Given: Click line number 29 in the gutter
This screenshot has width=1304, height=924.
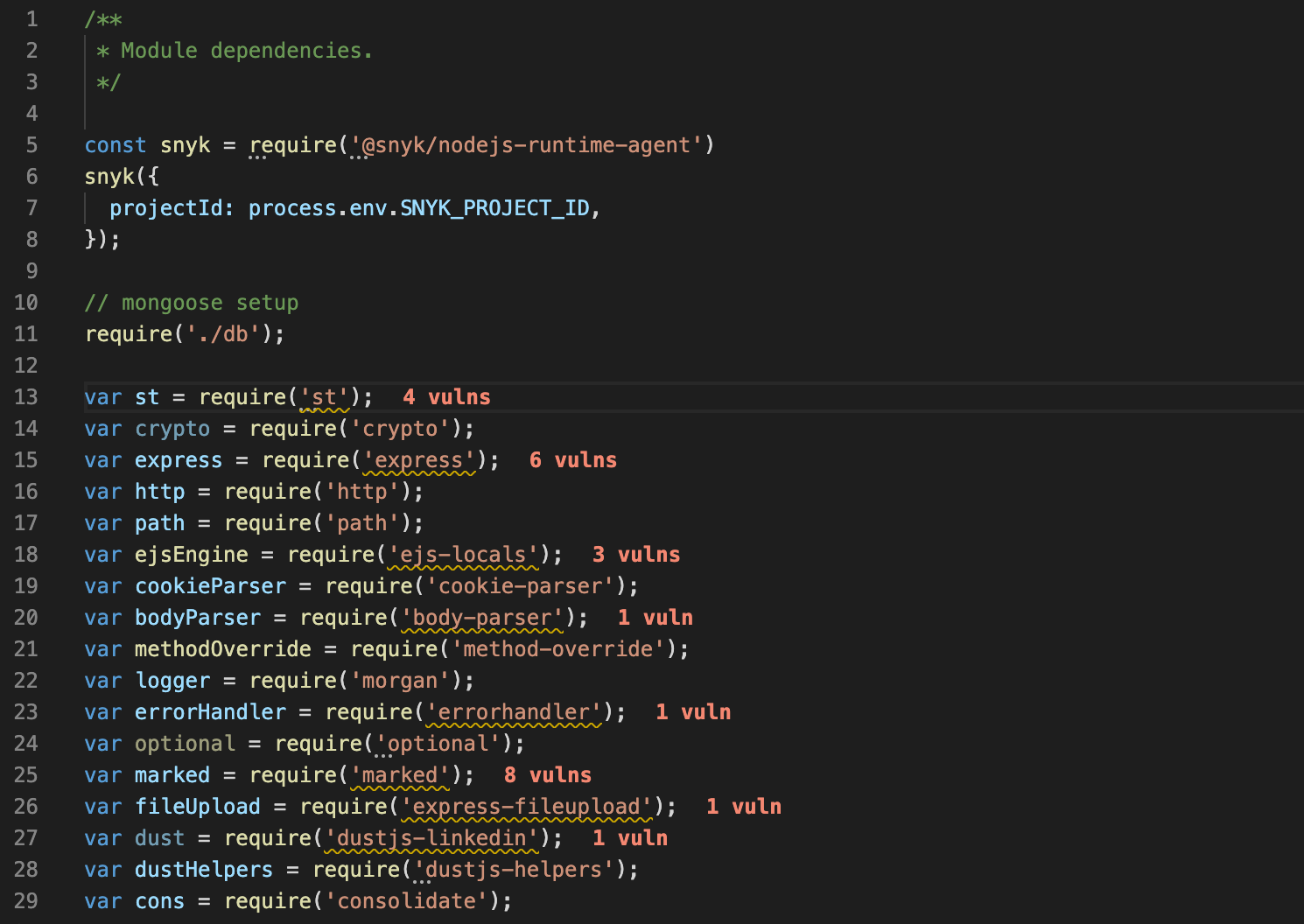Looking at the screenshot, I should tap(26, 901).
